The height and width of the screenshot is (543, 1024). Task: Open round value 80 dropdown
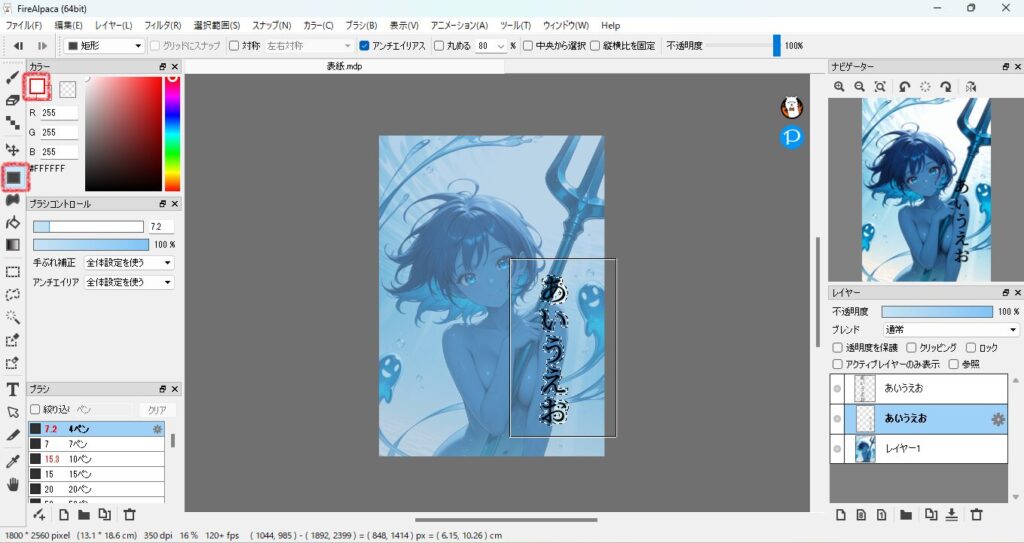click(501, 46)
